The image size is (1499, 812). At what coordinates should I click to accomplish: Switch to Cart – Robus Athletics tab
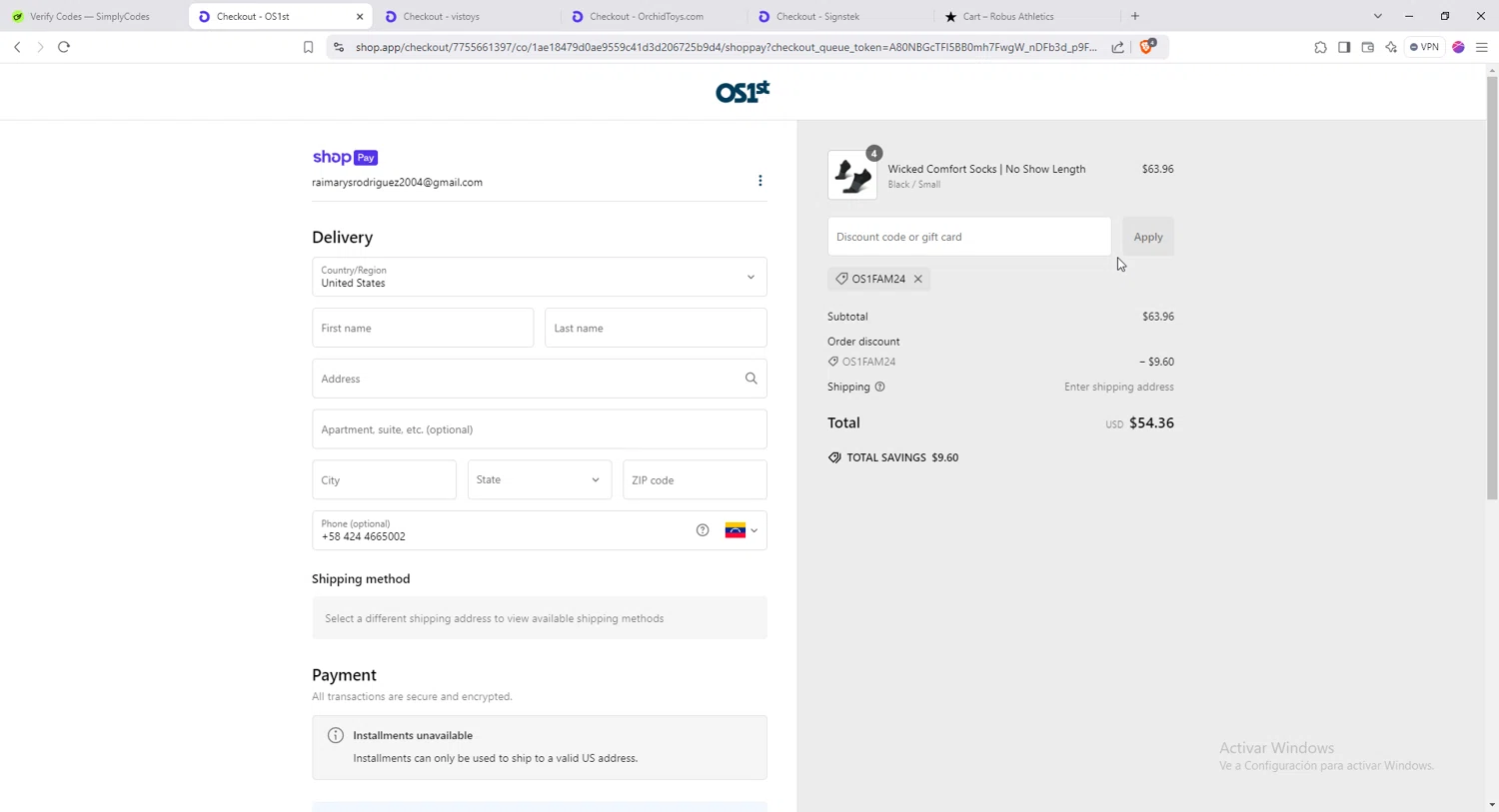(x=1024, y=16)
